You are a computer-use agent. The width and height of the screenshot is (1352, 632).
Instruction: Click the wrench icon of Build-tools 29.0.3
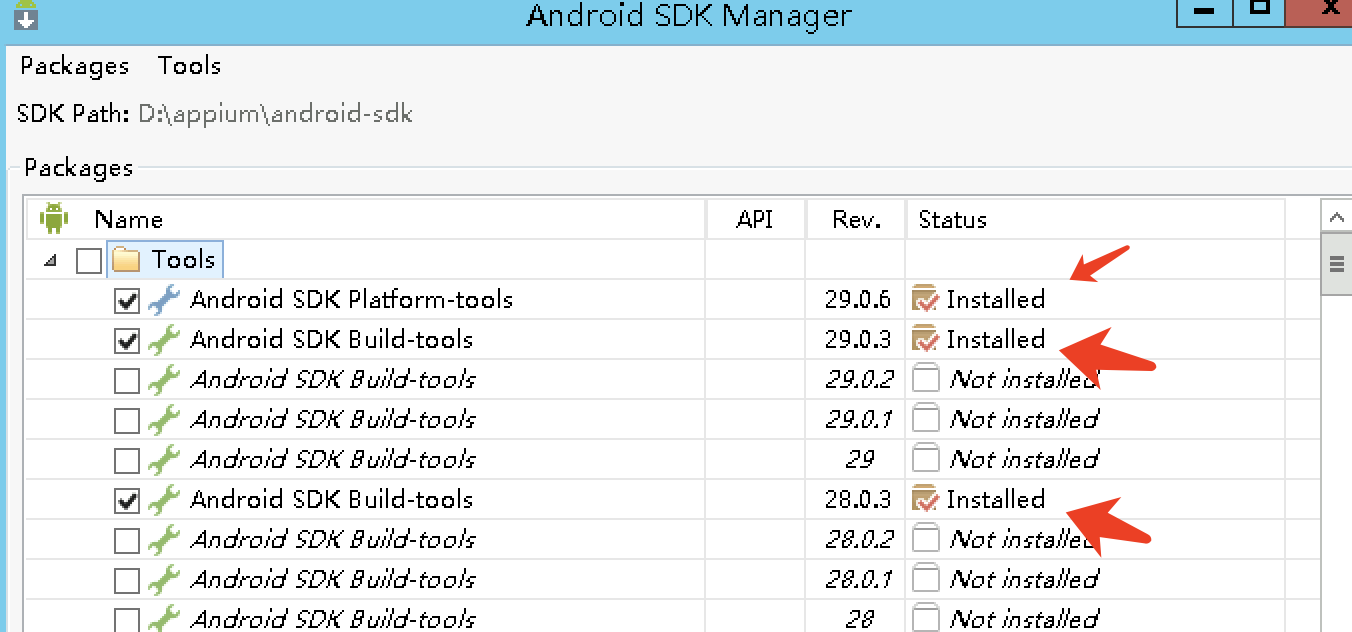pos(163,339)
